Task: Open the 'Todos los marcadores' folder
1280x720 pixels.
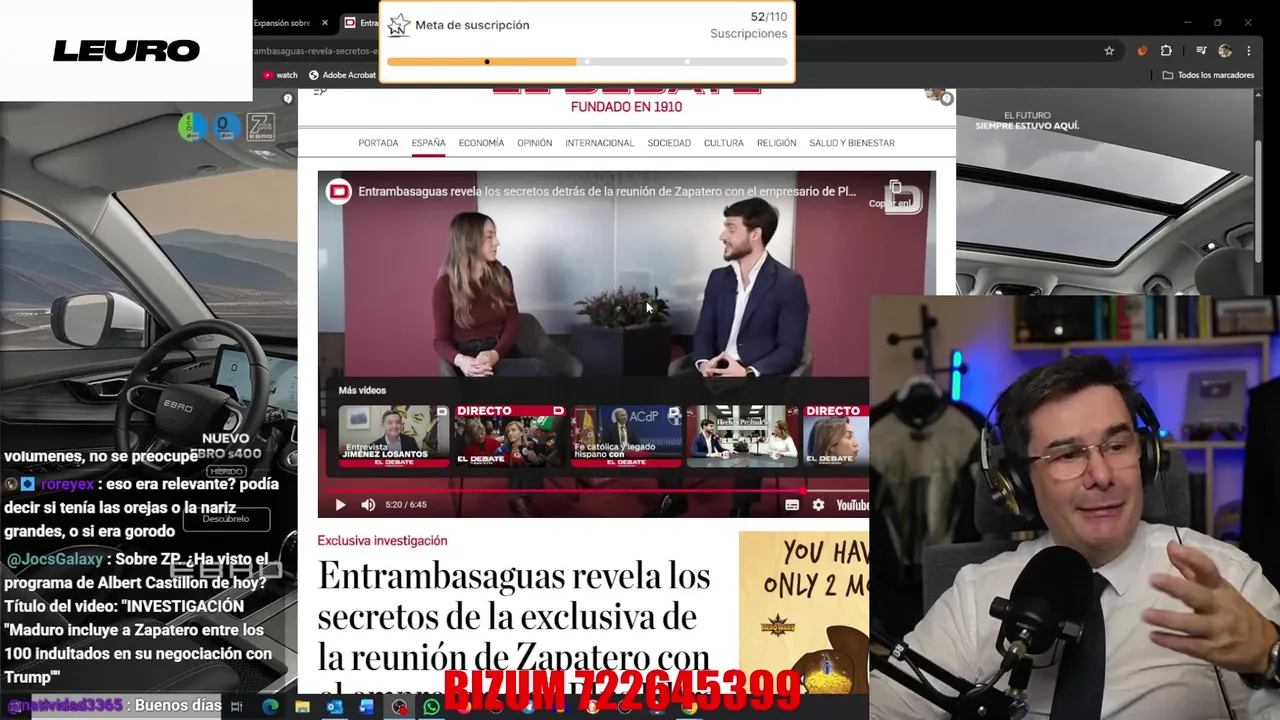Action: tap(1208, 75)
